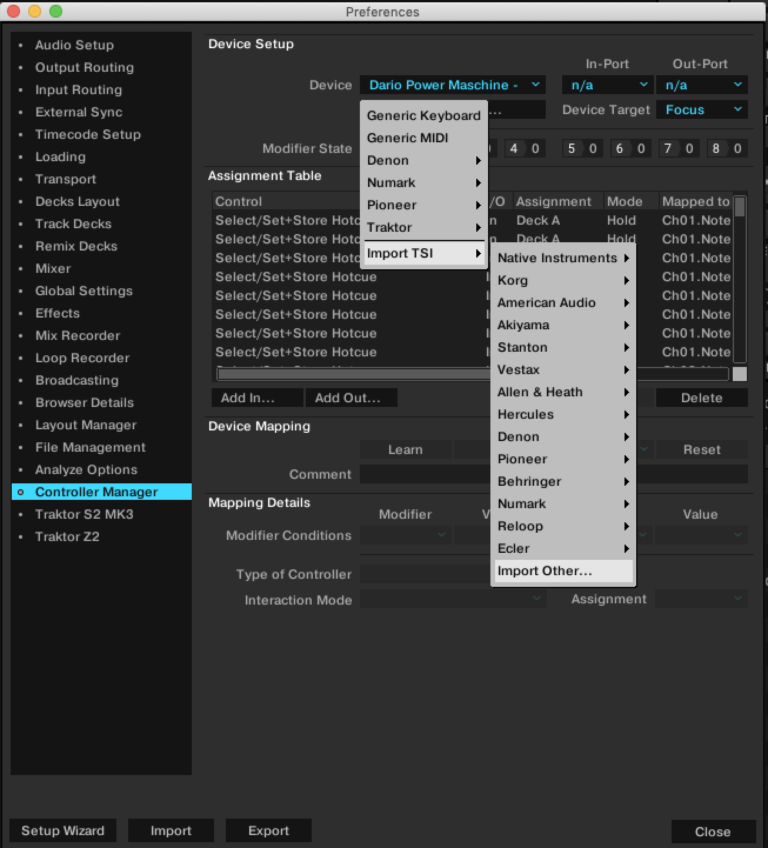Go to Audio Setup preferences

pos(75,45)
